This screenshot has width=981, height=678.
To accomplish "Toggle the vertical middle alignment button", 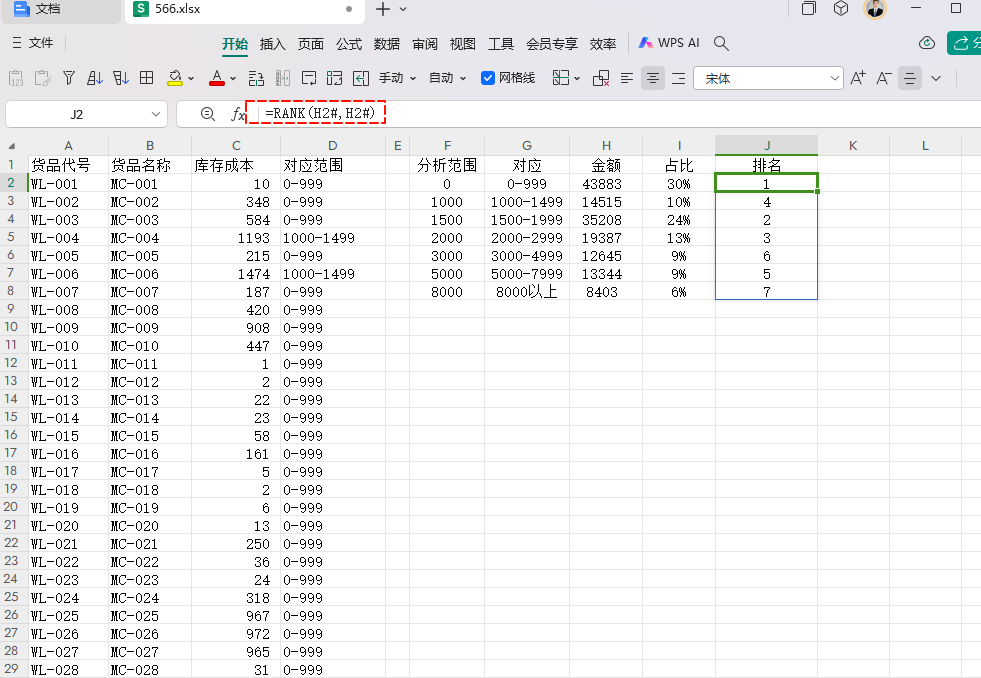I will click(910, 78).
